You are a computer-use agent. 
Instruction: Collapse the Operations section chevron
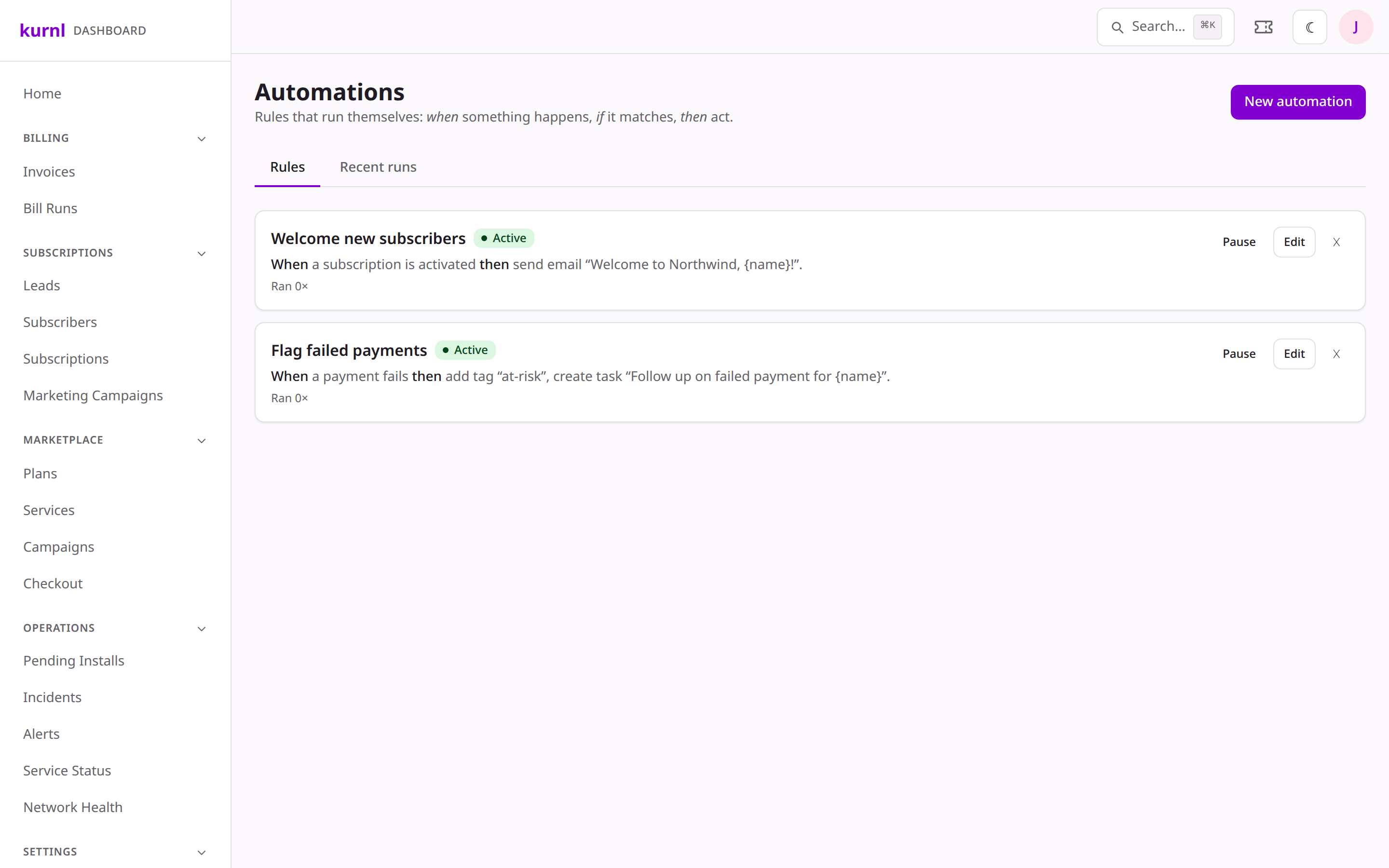point(202,629)
